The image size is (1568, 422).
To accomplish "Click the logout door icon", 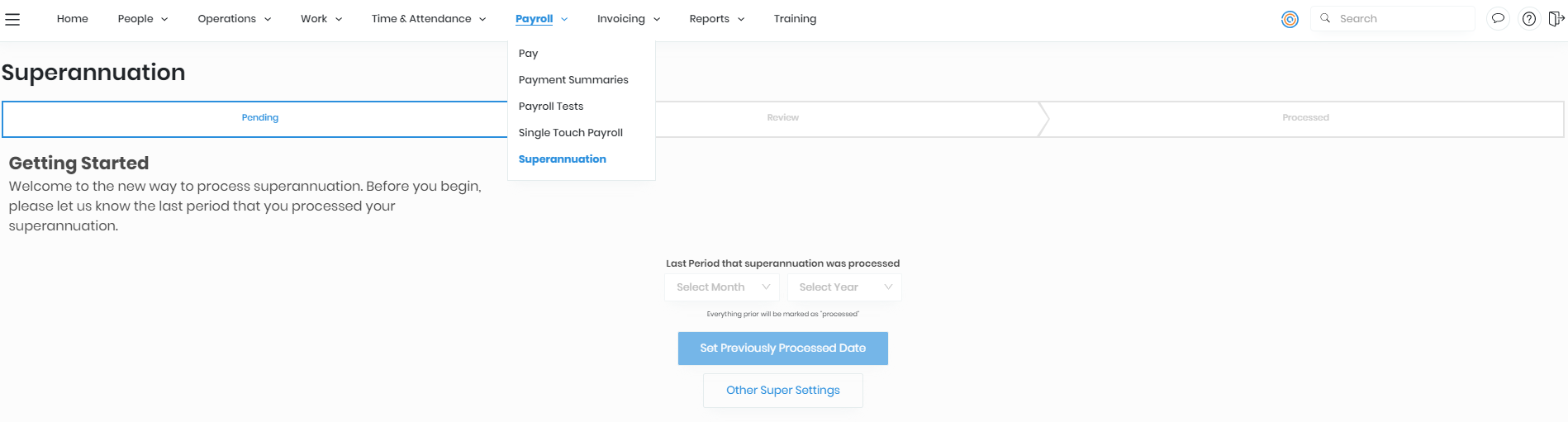I will [1556, 18].
